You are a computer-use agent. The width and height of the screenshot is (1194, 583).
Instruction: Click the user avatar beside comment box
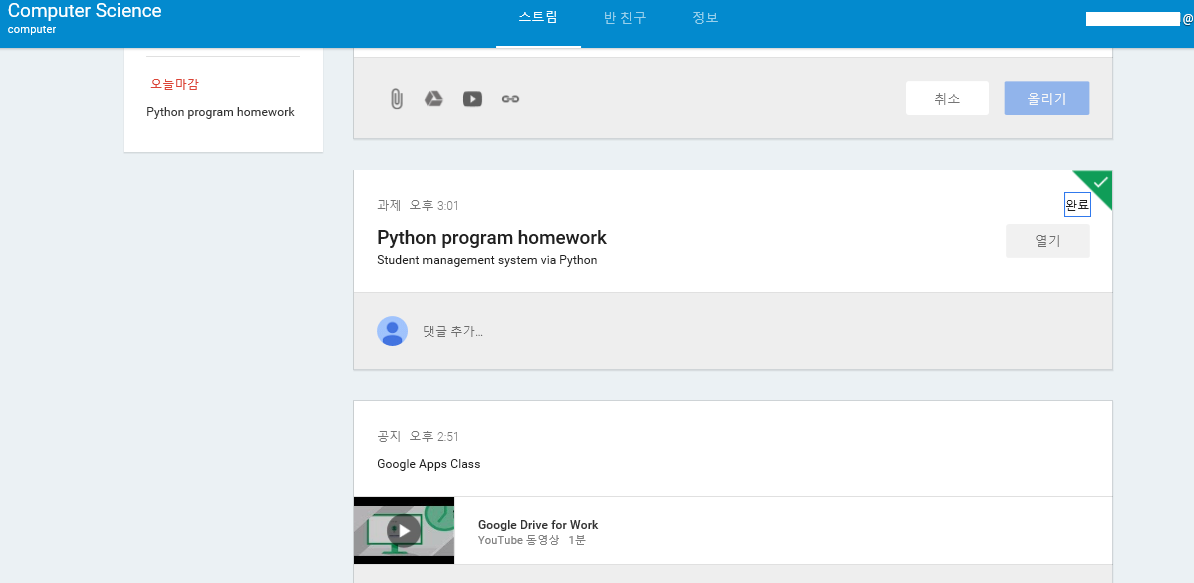tap(392, 331)
